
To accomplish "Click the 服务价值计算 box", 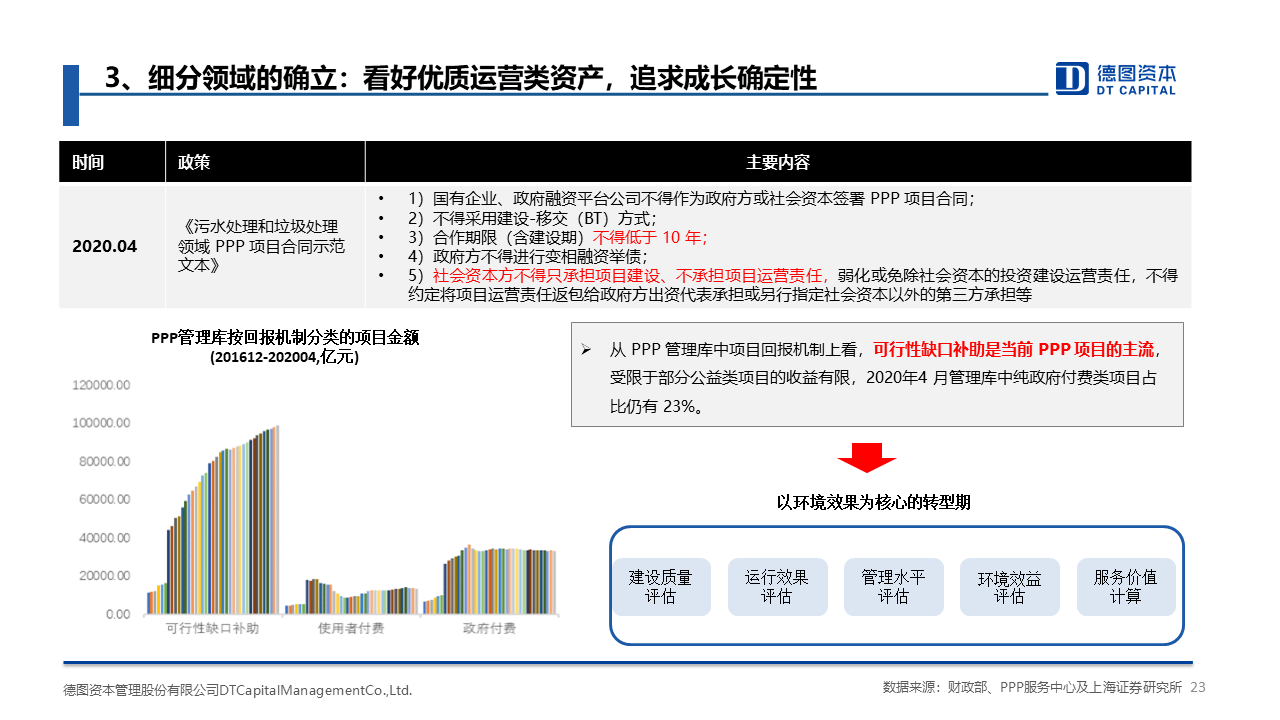I will pyautogui.click(x=1126, y=586).
